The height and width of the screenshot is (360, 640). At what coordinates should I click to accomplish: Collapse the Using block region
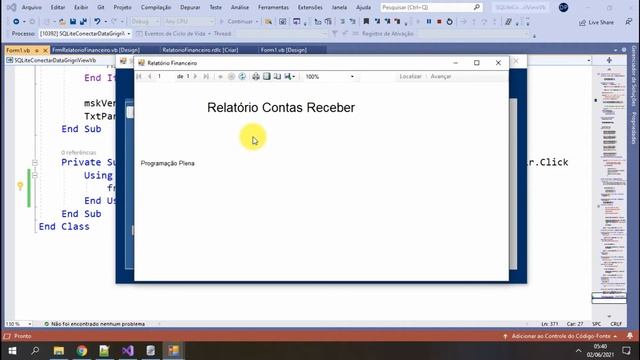tap(35, 176)
